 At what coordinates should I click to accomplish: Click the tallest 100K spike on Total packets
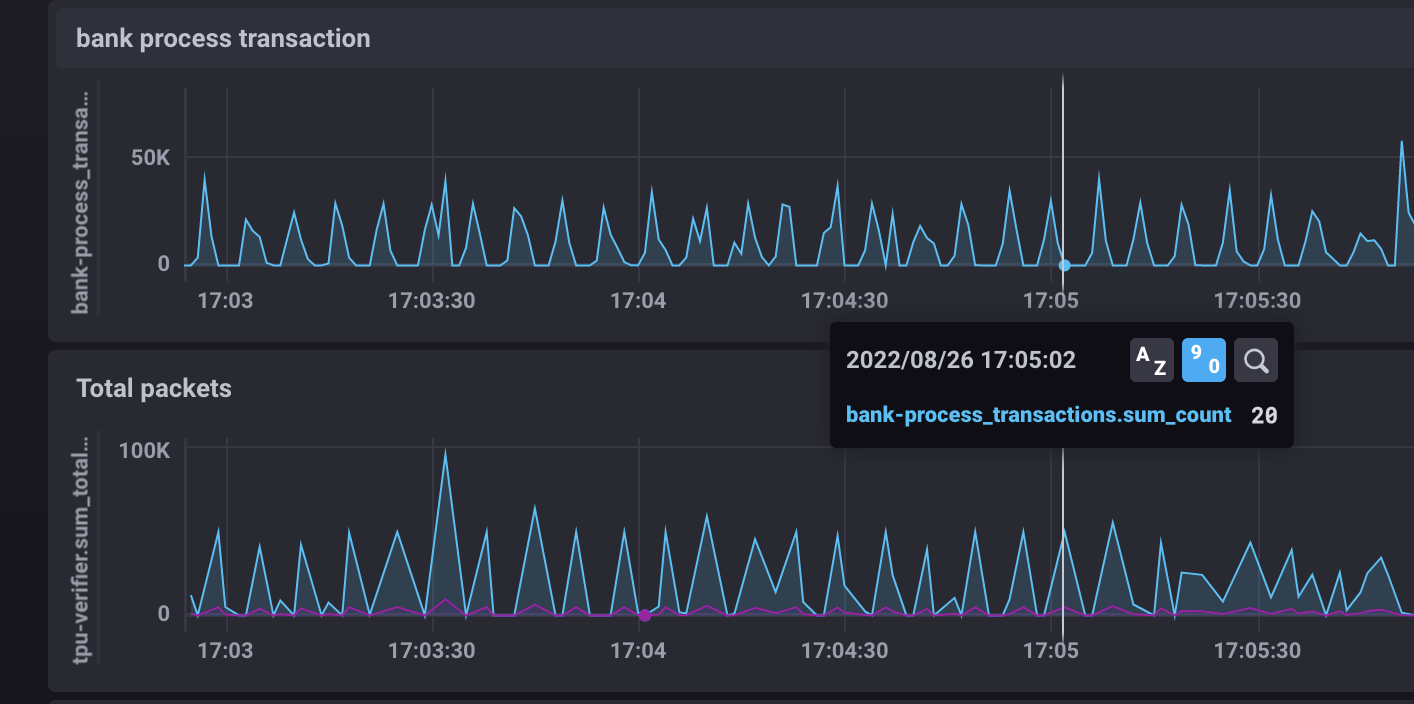point(447,452)
